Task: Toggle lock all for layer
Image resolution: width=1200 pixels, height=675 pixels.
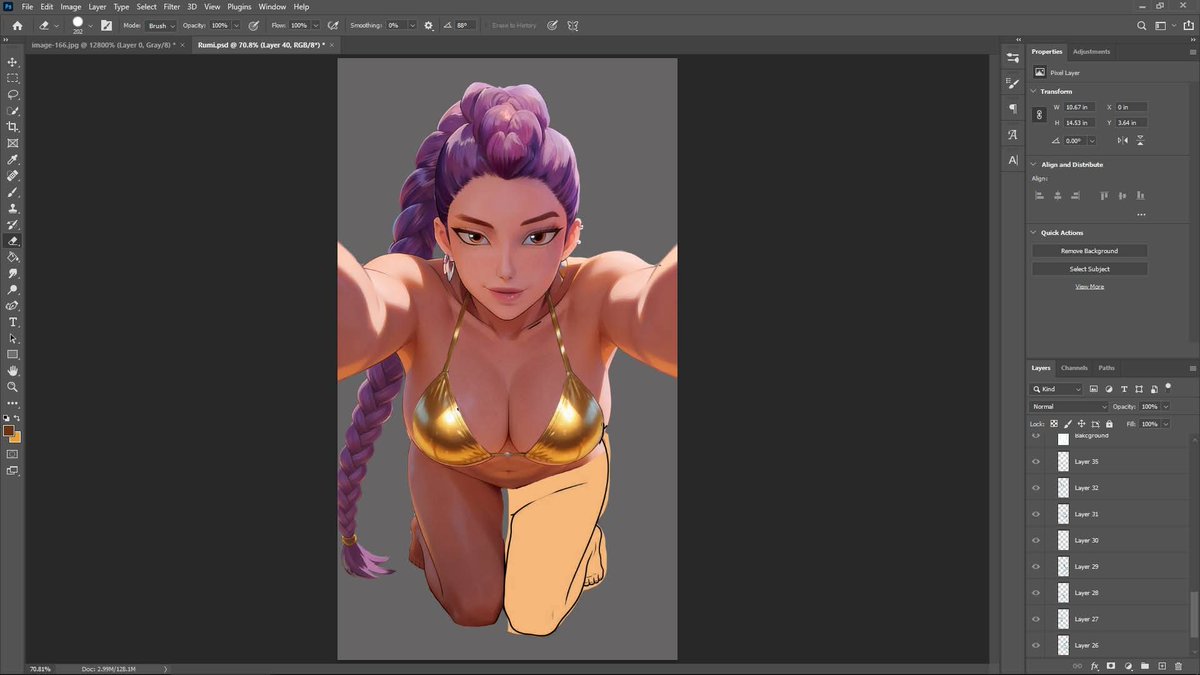Action: click(1109, 424)
